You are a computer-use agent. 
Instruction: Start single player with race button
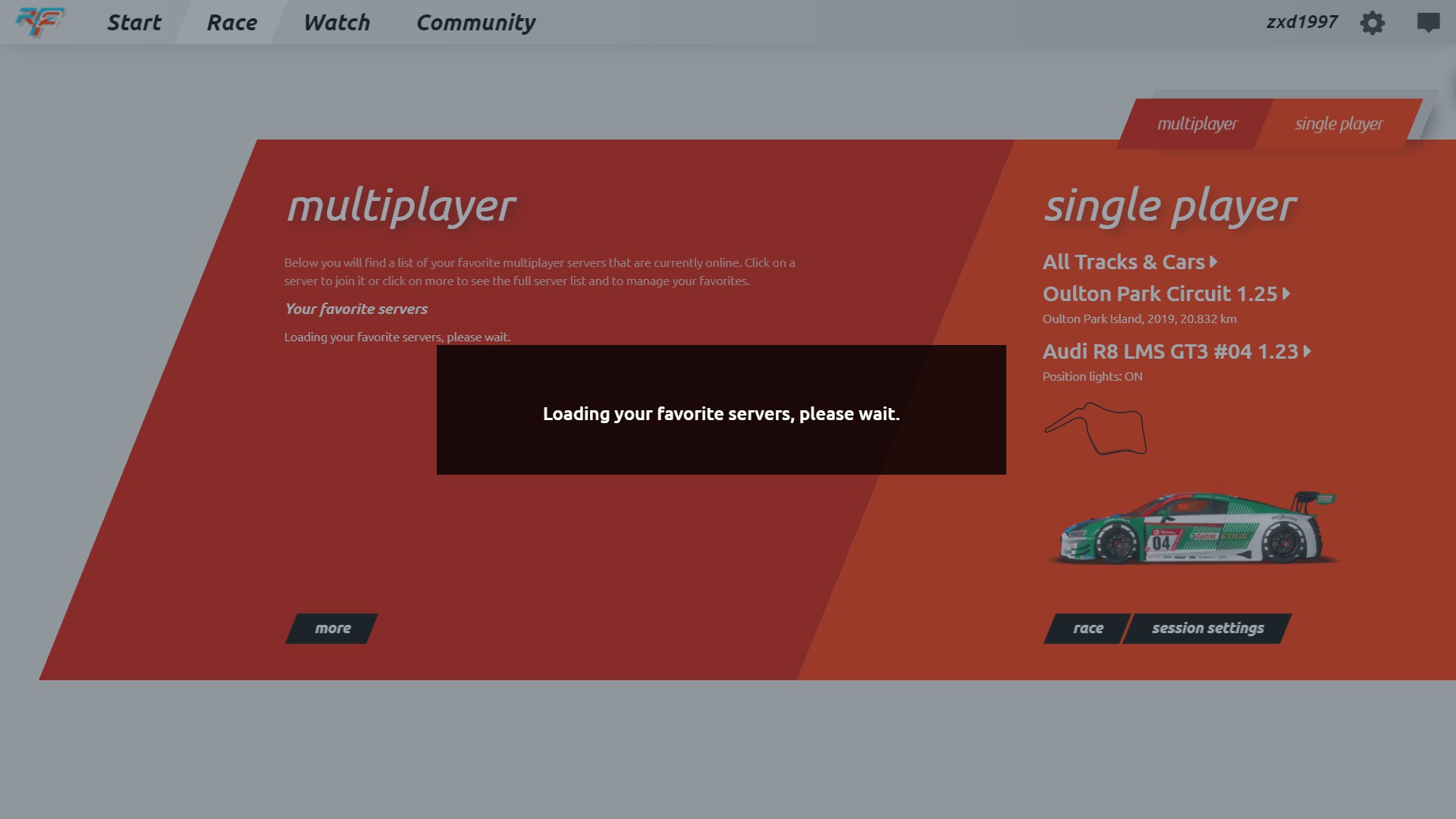point(1087,628)
